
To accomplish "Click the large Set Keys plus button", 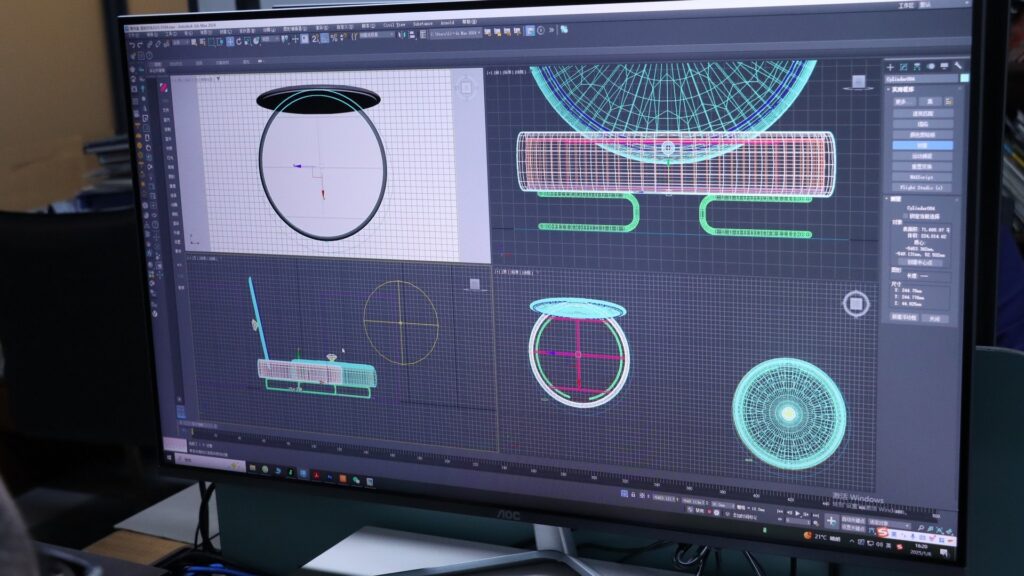I will click(831, 521).
